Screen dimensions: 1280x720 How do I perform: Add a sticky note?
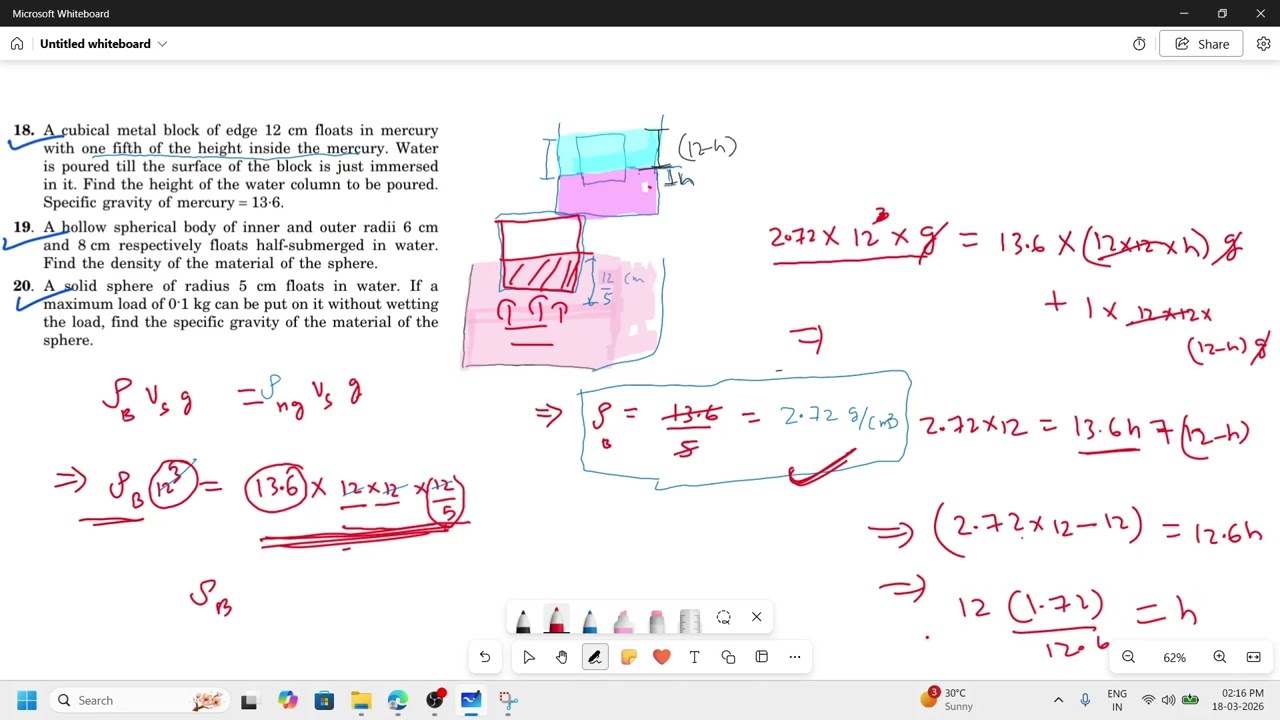628,657
